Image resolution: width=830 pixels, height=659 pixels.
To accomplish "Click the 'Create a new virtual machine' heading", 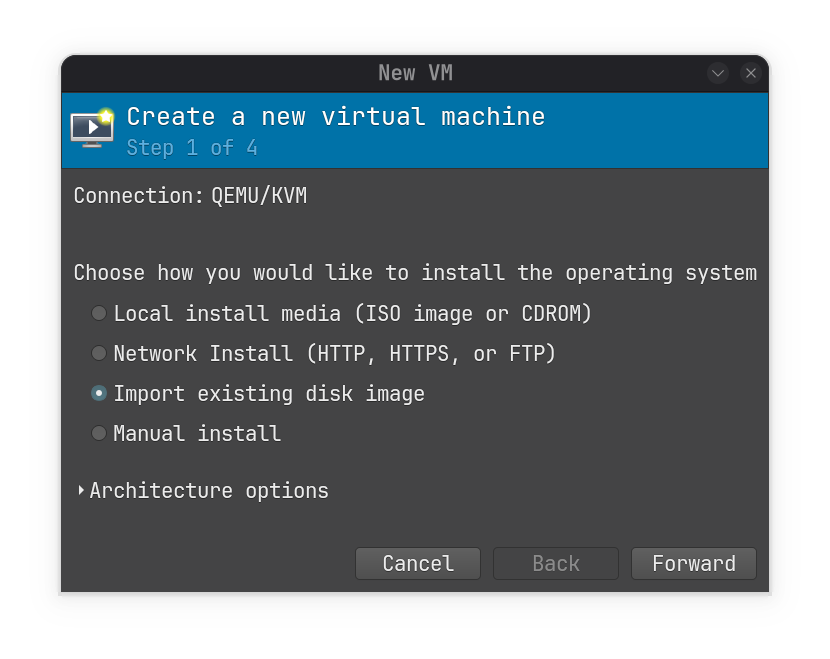I will click(x=336, y=116).
